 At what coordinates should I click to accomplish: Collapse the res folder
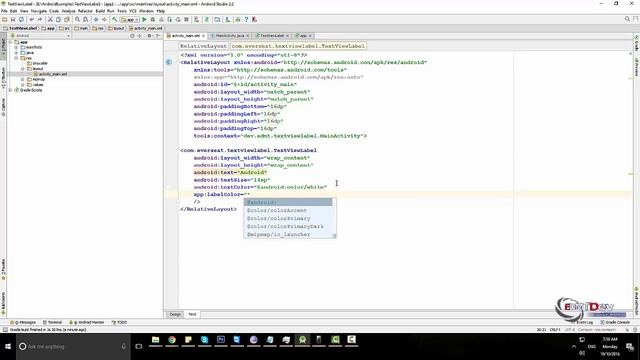coord(17,58)
